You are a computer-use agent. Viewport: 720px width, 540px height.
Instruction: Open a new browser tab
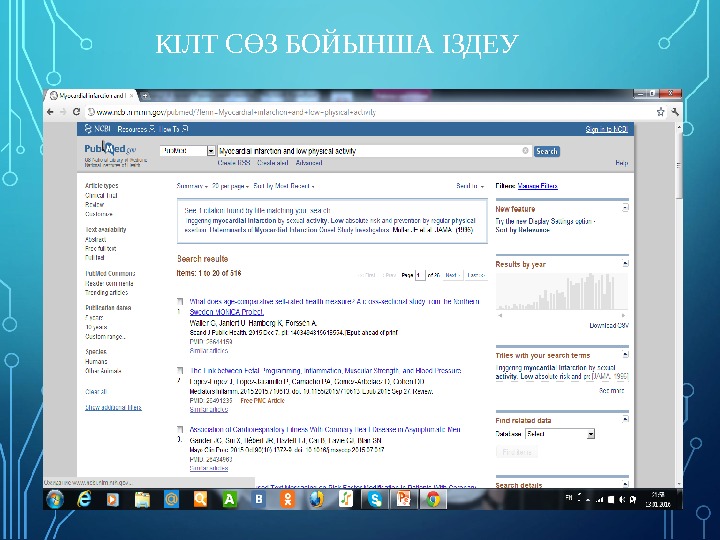click(x=145, y=96)
